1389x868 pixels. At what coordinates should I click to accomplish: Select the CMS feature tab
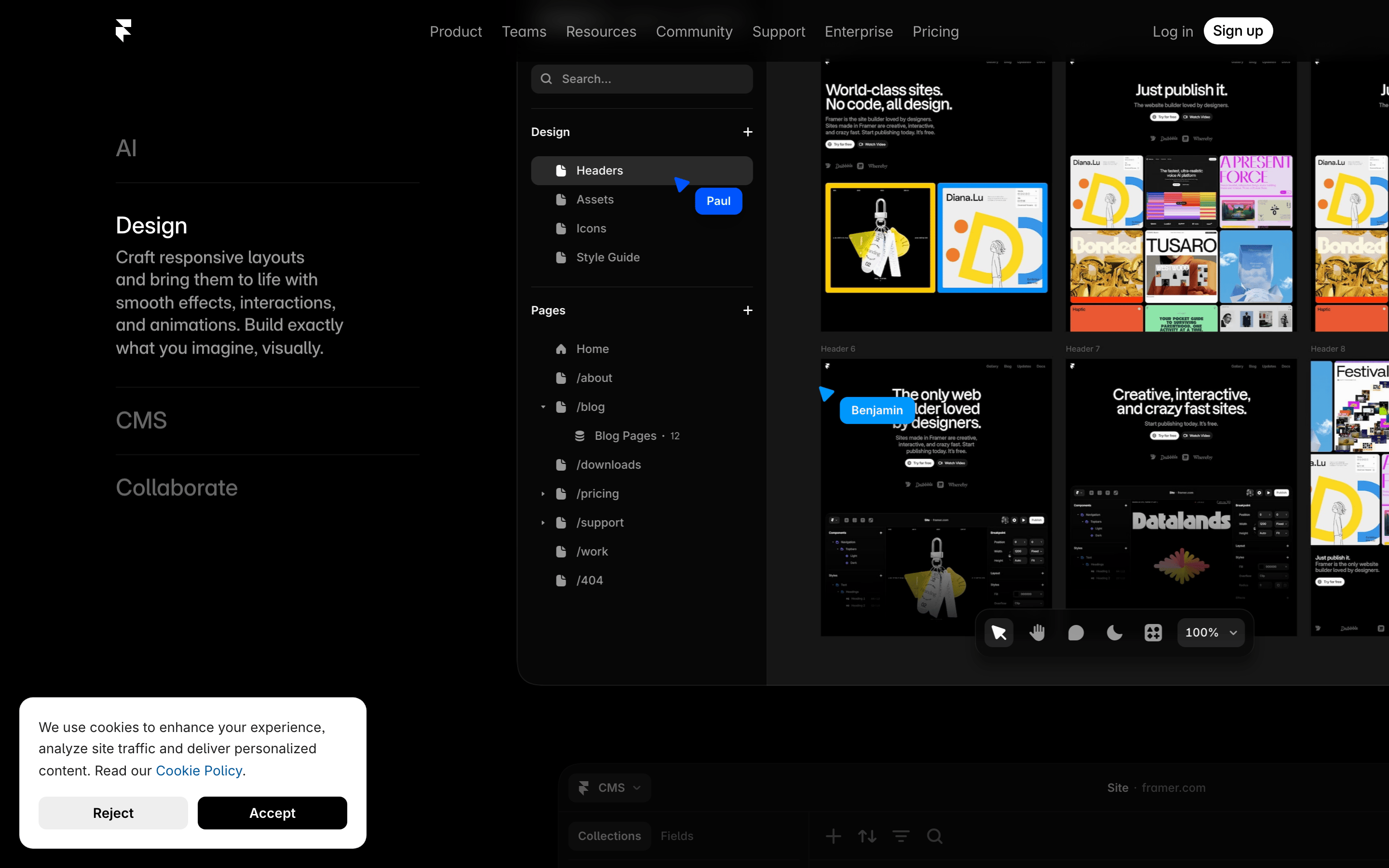(x=141, y=420)
